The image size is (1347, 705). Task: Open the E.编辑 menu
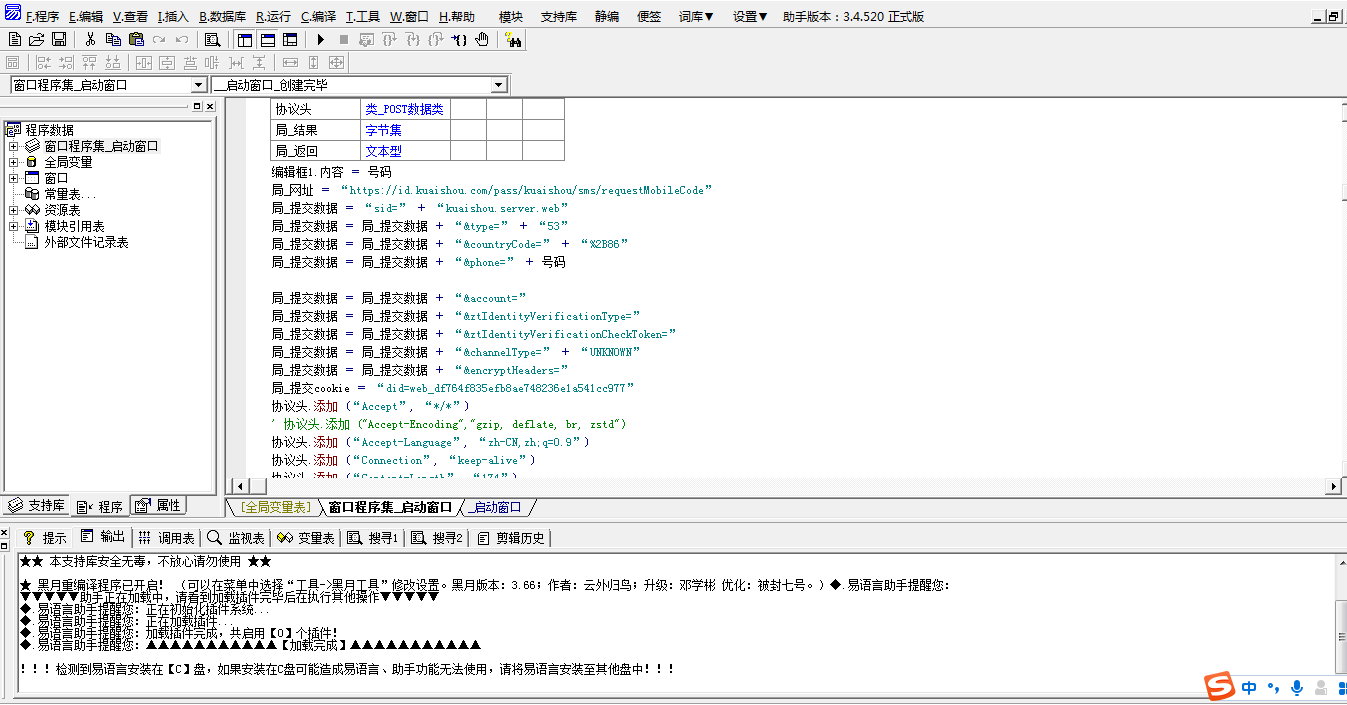tap(86, 17)
